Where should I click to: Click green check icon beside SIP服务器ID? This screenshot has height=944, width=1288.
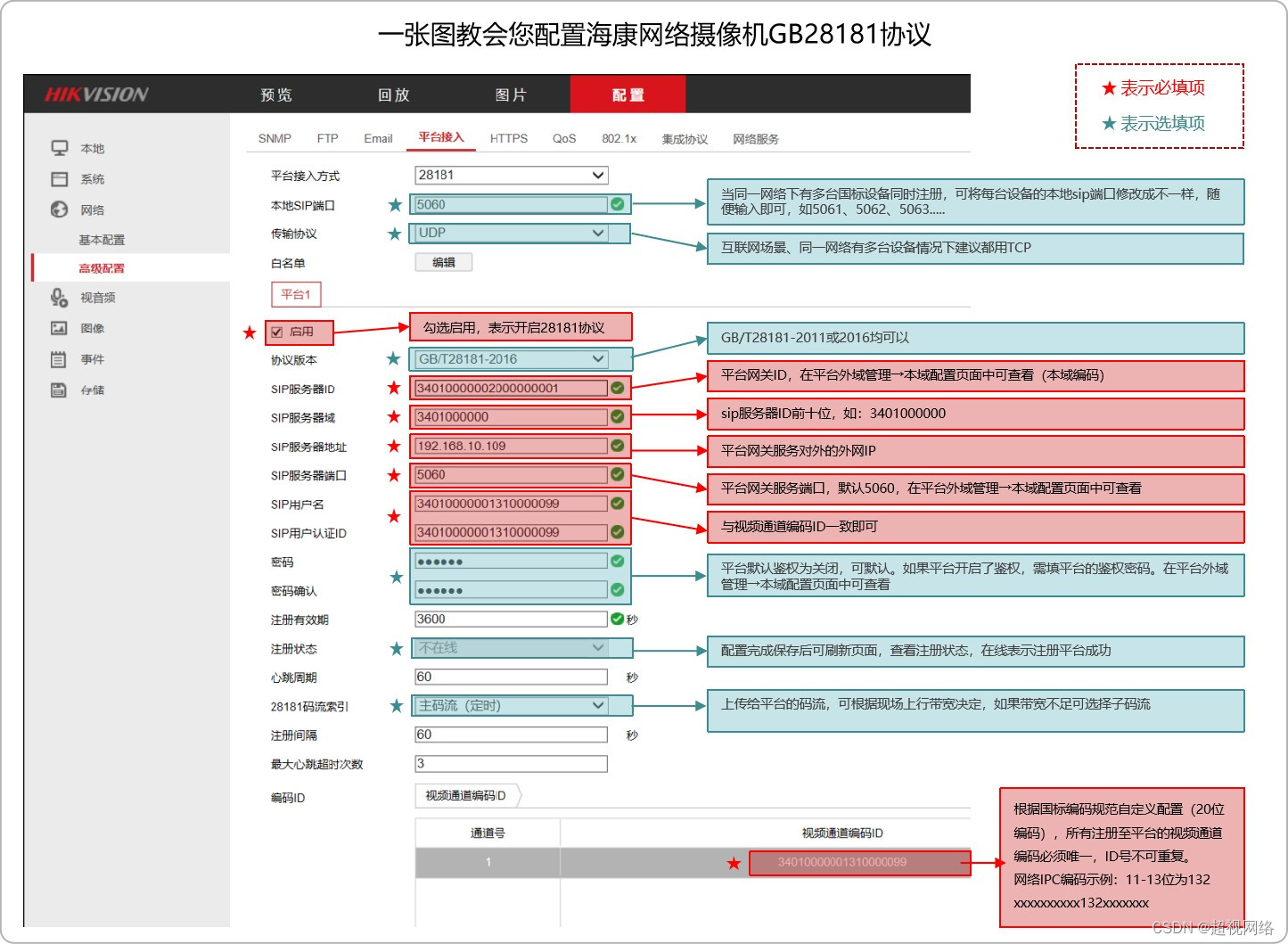click(x=617, y=388)
